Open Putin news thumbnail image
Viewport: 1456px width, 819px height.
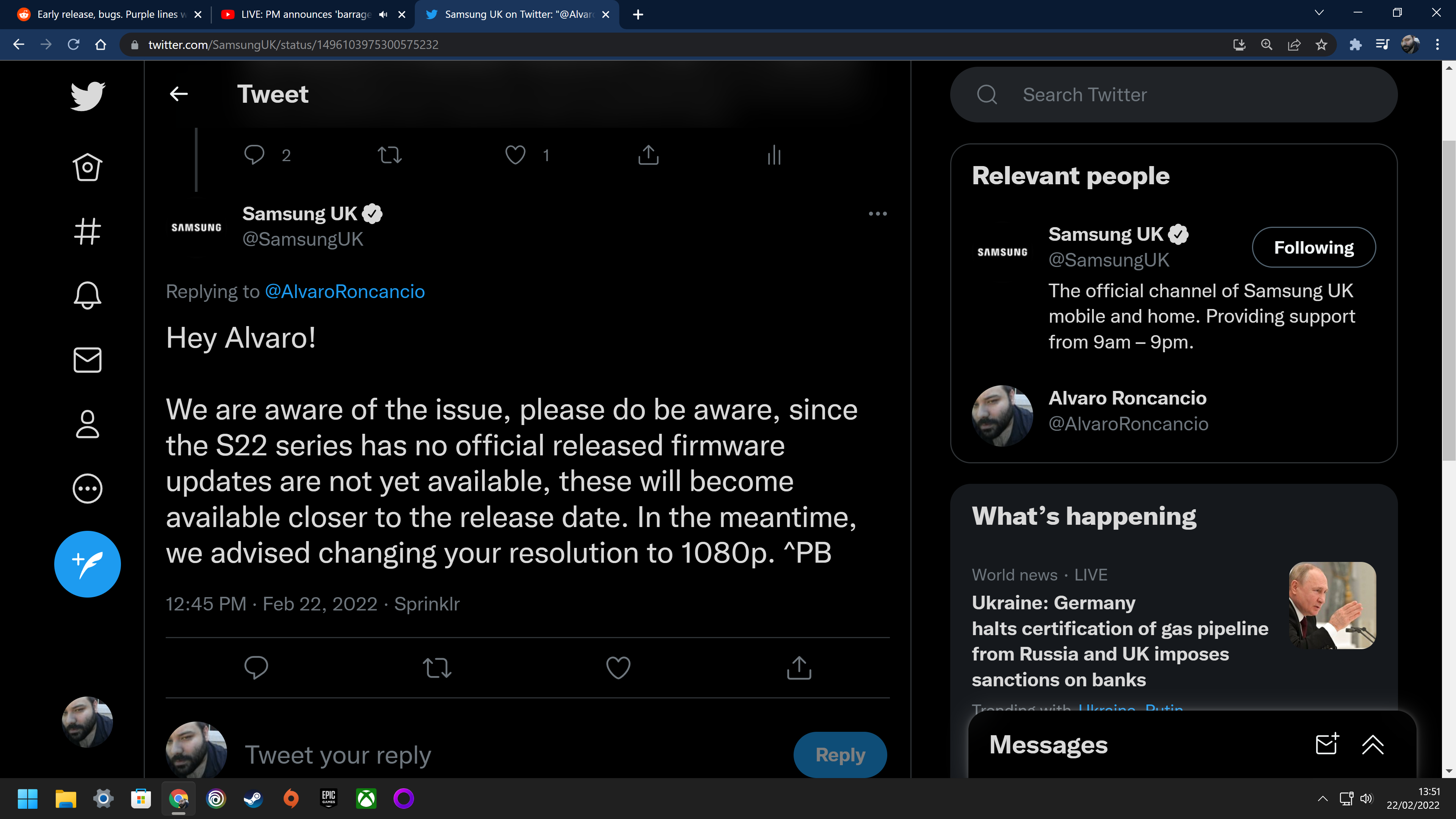1332,605
